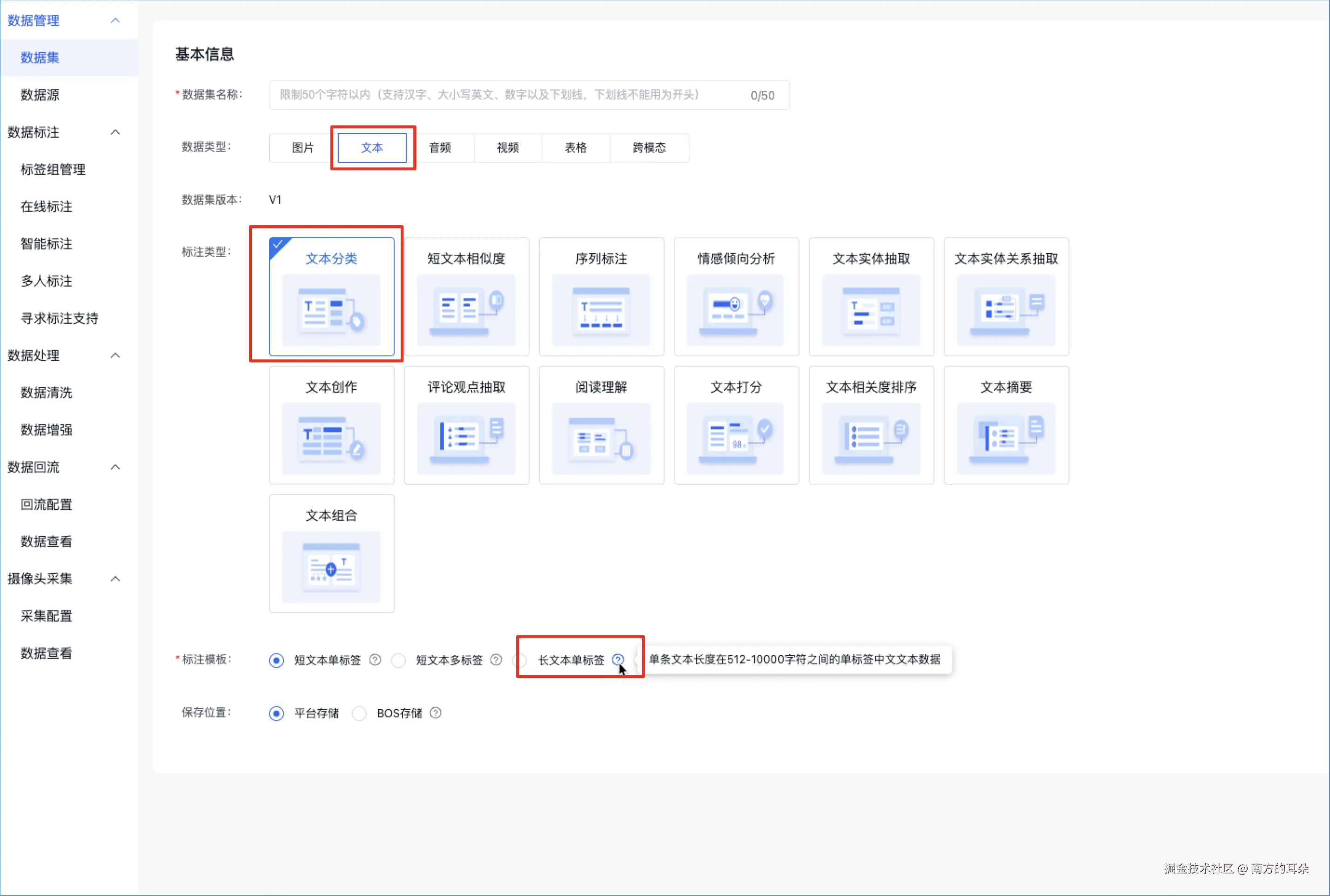
Task: Switch data type to 音频
Action: coord(440,148)
